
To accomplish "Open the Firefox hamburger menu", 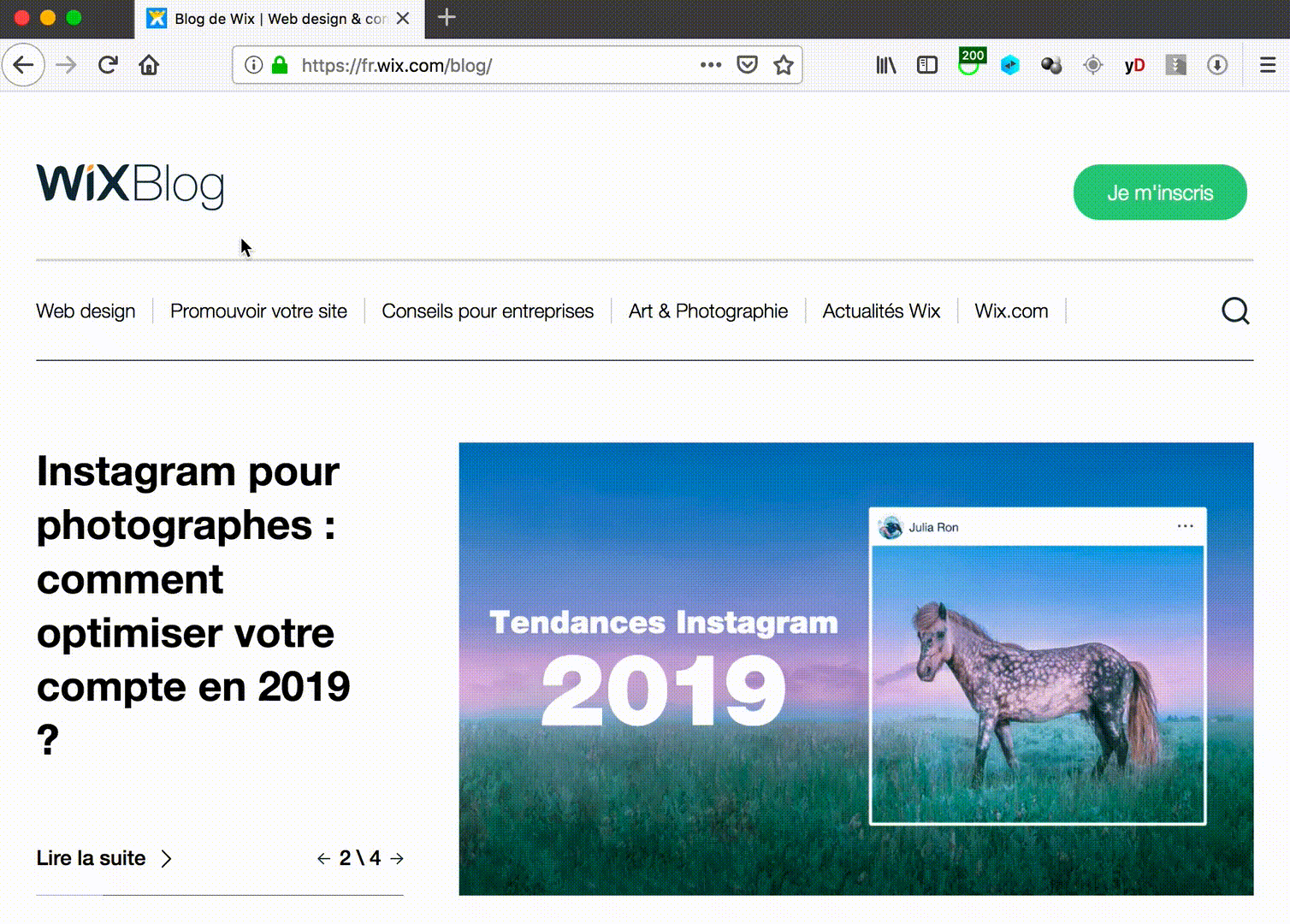I will [x=1266, y=64].
